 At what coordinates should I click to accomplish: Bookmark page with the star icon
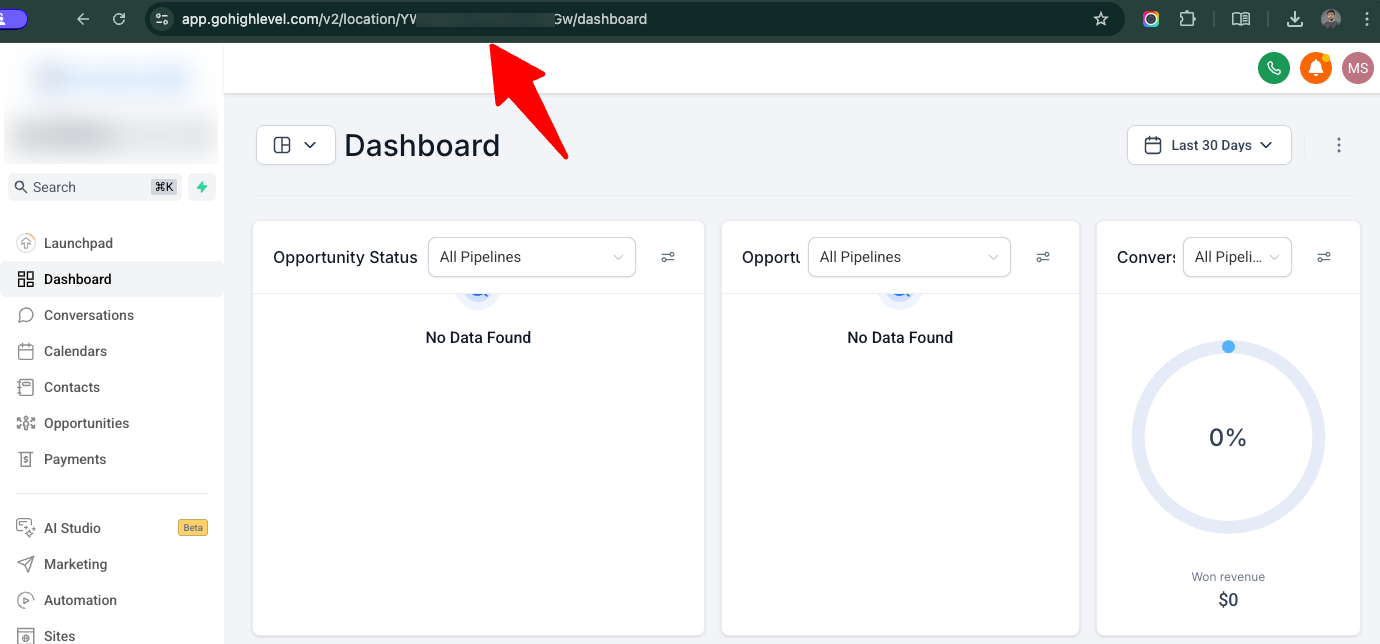[1101, 19]
